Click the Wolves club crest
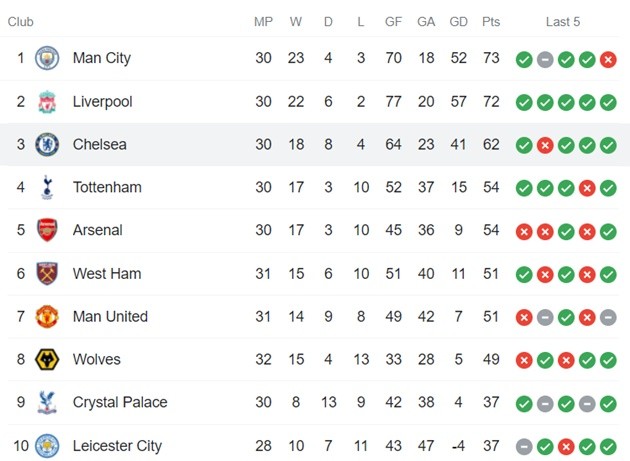Screen dimensions: 630x461 tap(47, 359)
